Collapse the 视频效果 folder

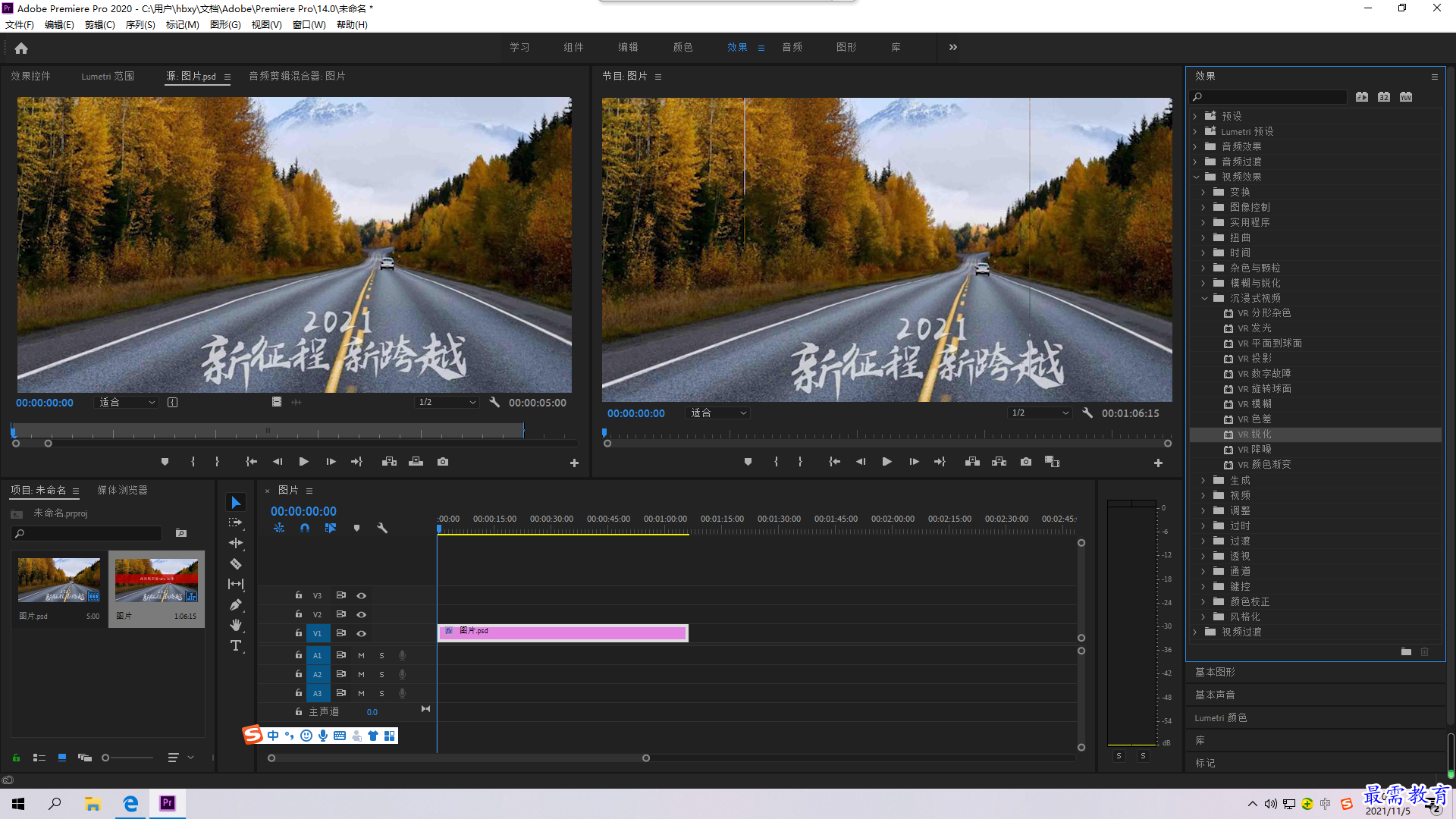pos(1196,177)
